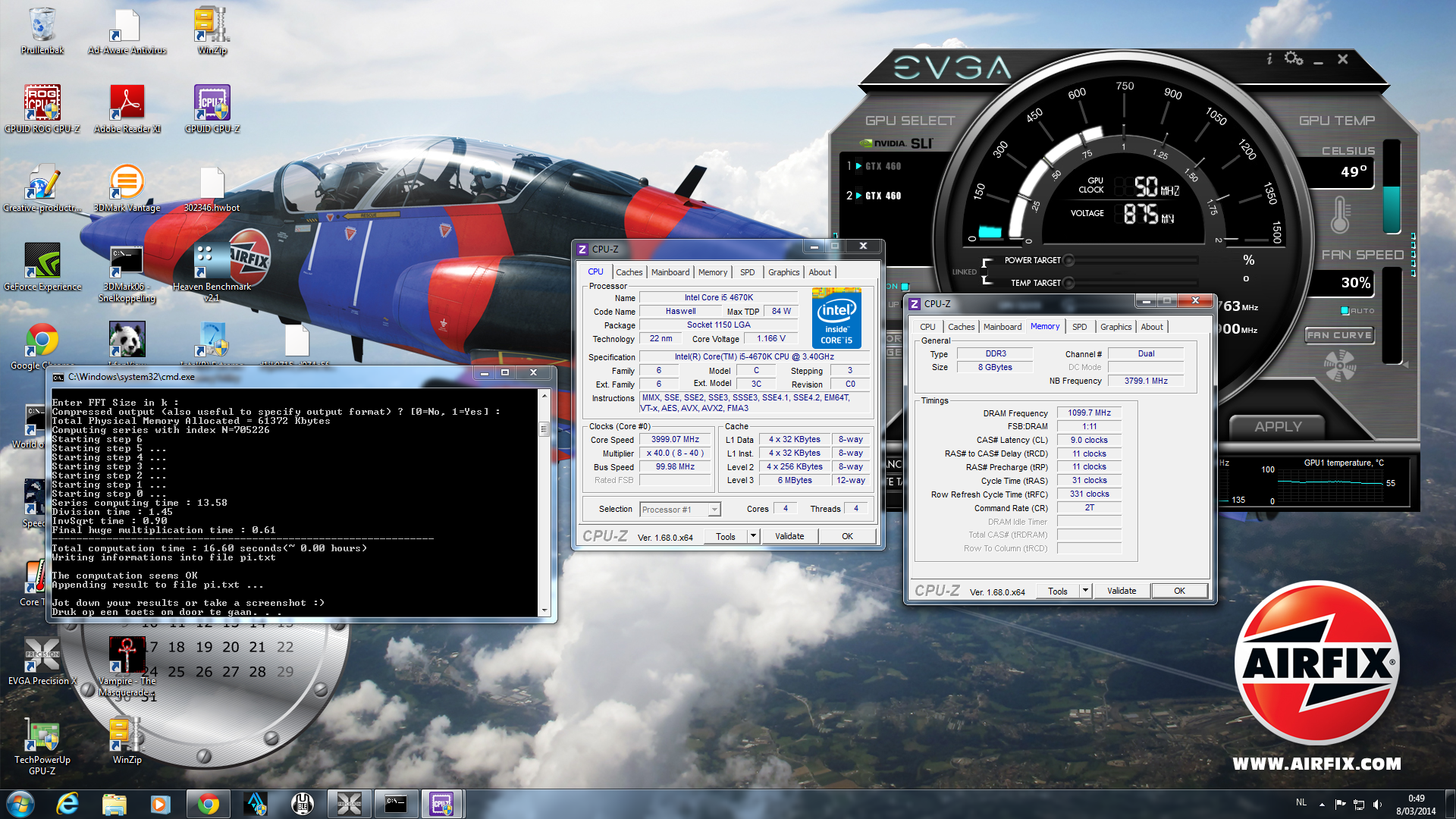Click the Windows Start button
Image resolution: width=1456 pixels, height=819 pixels.
click(20, 804)
